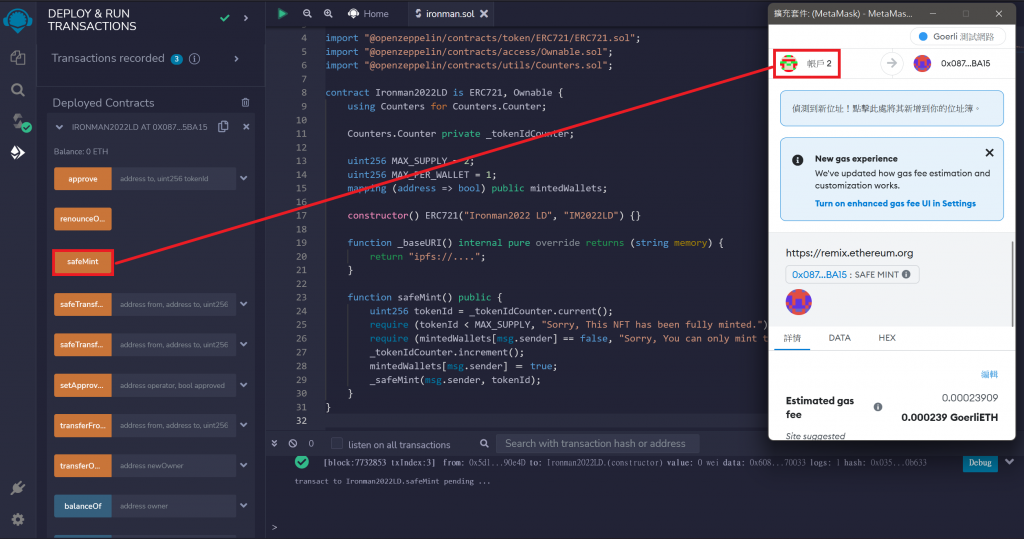Click the approve function button
The image size is (1024, 539).
click(83, 178)
